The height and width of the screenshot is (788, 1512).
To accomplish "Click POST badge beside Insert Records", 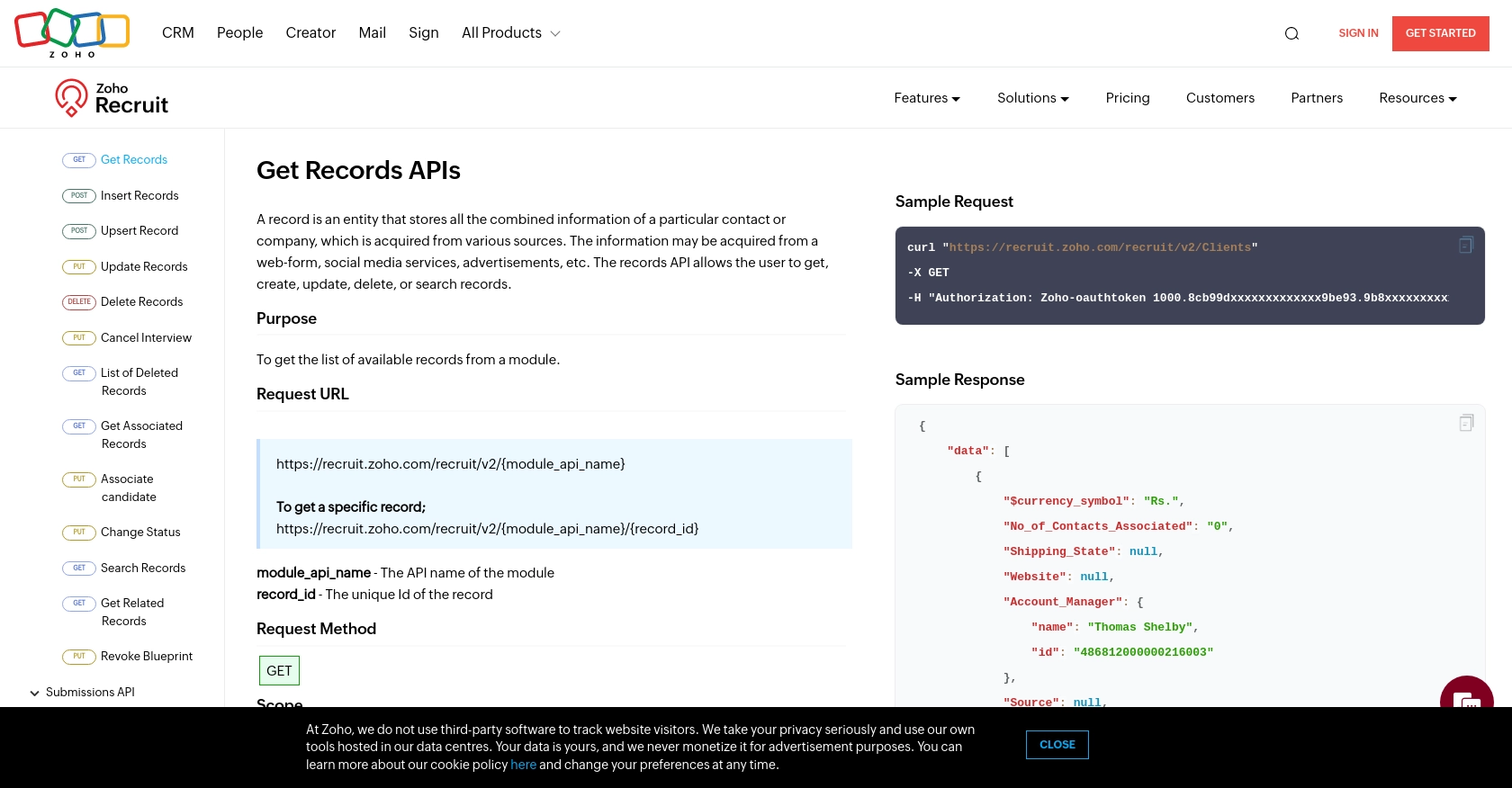I will coord(79,196).
